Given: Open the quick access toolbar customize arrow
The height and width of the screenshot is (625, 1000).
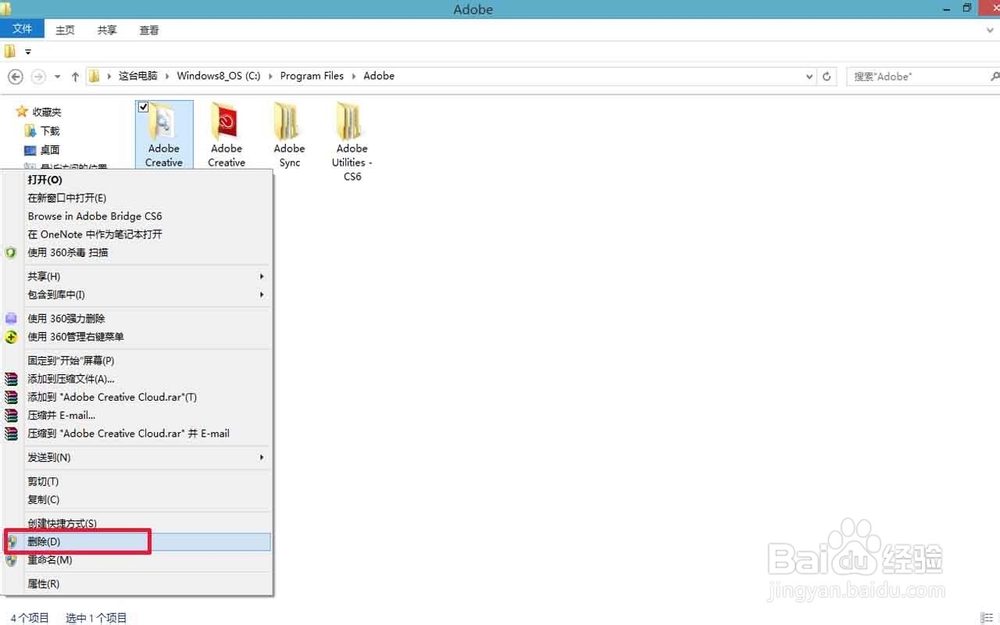Looking at the screenshot, I should click(27, 52).
